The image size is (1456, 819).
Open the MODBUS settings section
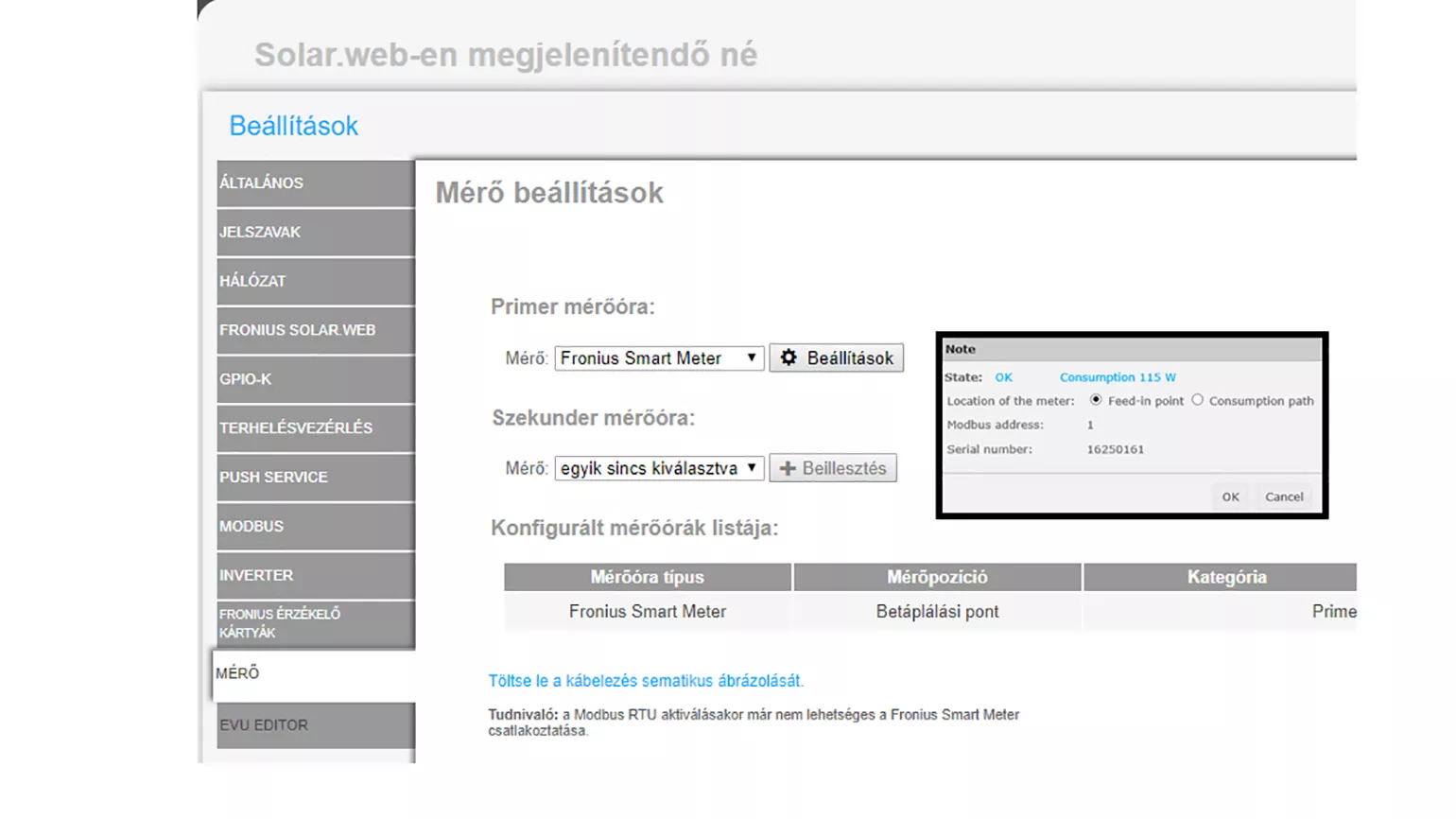coord(315,527)
